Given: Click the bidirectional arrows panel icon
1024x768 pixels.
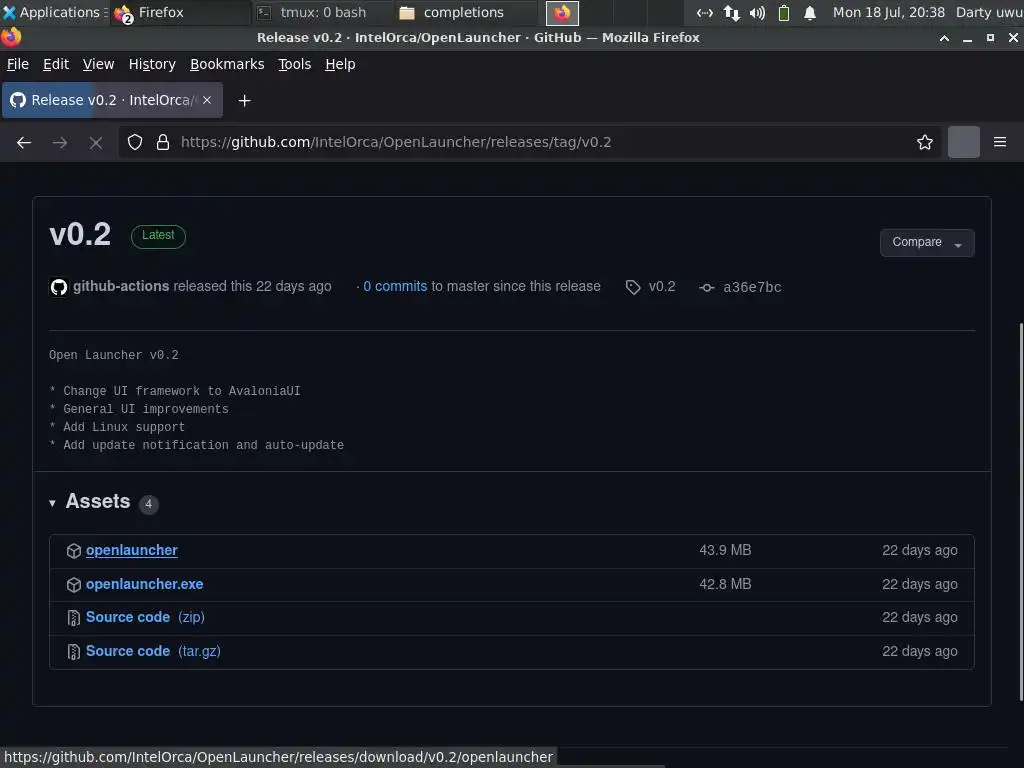Looking at the screenshot, I should [705, 13].
